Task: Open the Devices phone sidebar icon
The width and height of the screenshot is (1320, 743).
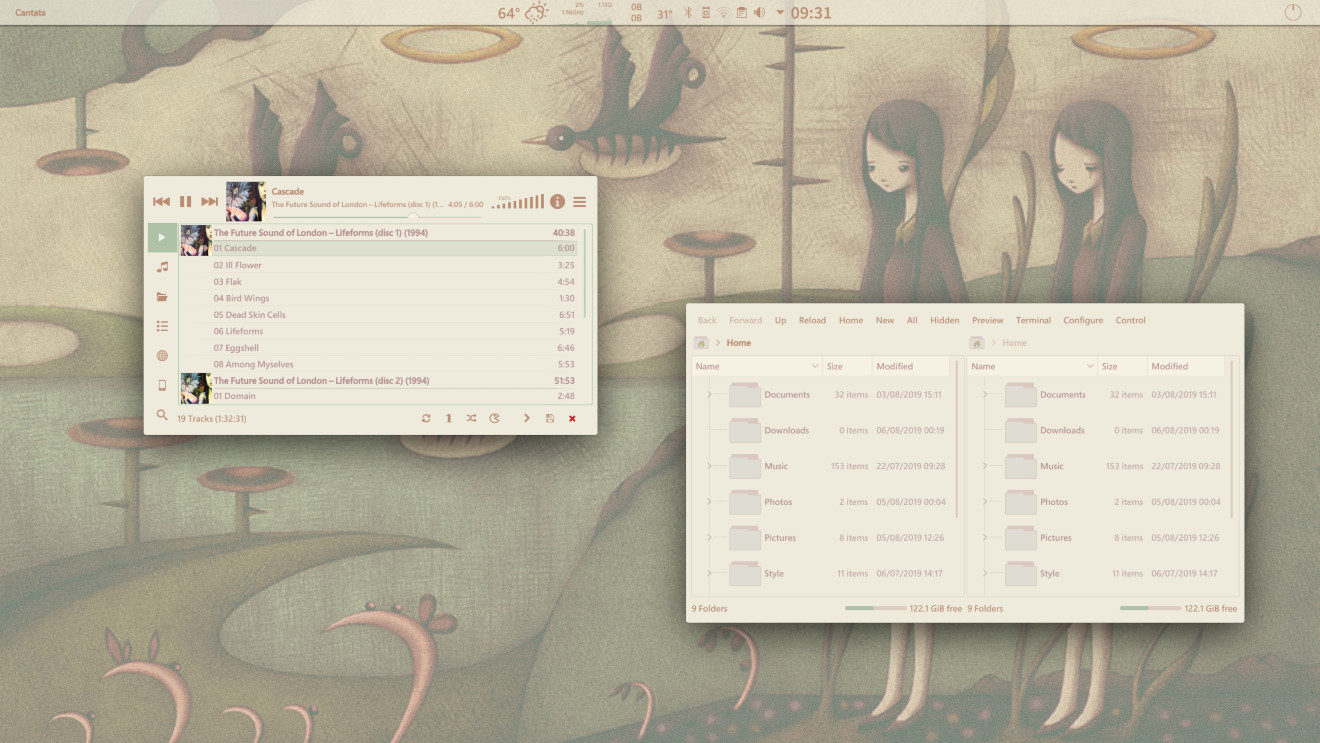Action: (162, 385)
